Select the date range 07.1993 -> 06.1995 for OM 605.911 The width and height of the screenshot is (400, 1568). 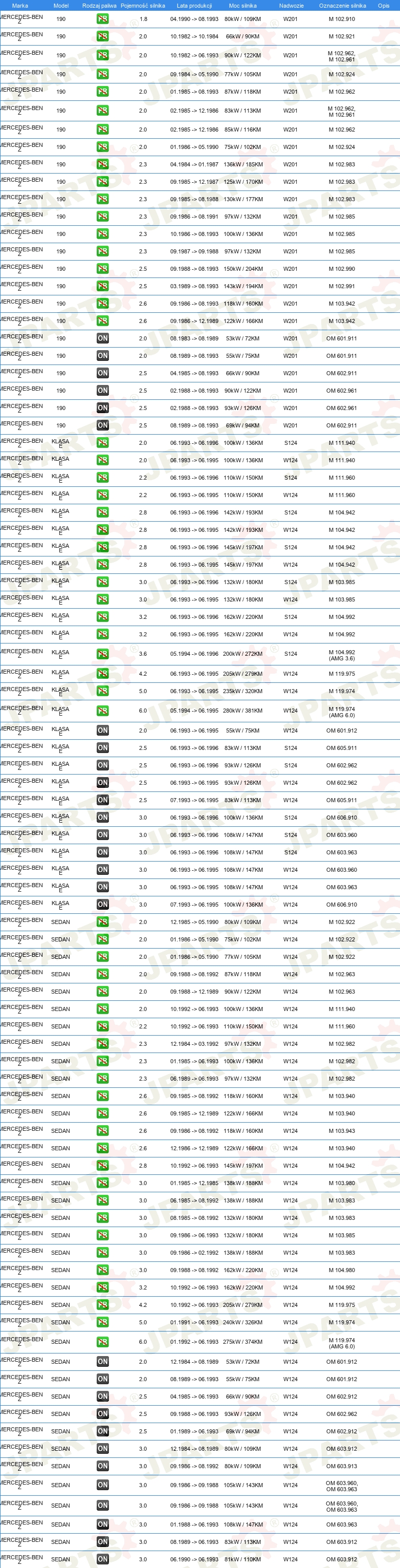[x=194, y=801]
